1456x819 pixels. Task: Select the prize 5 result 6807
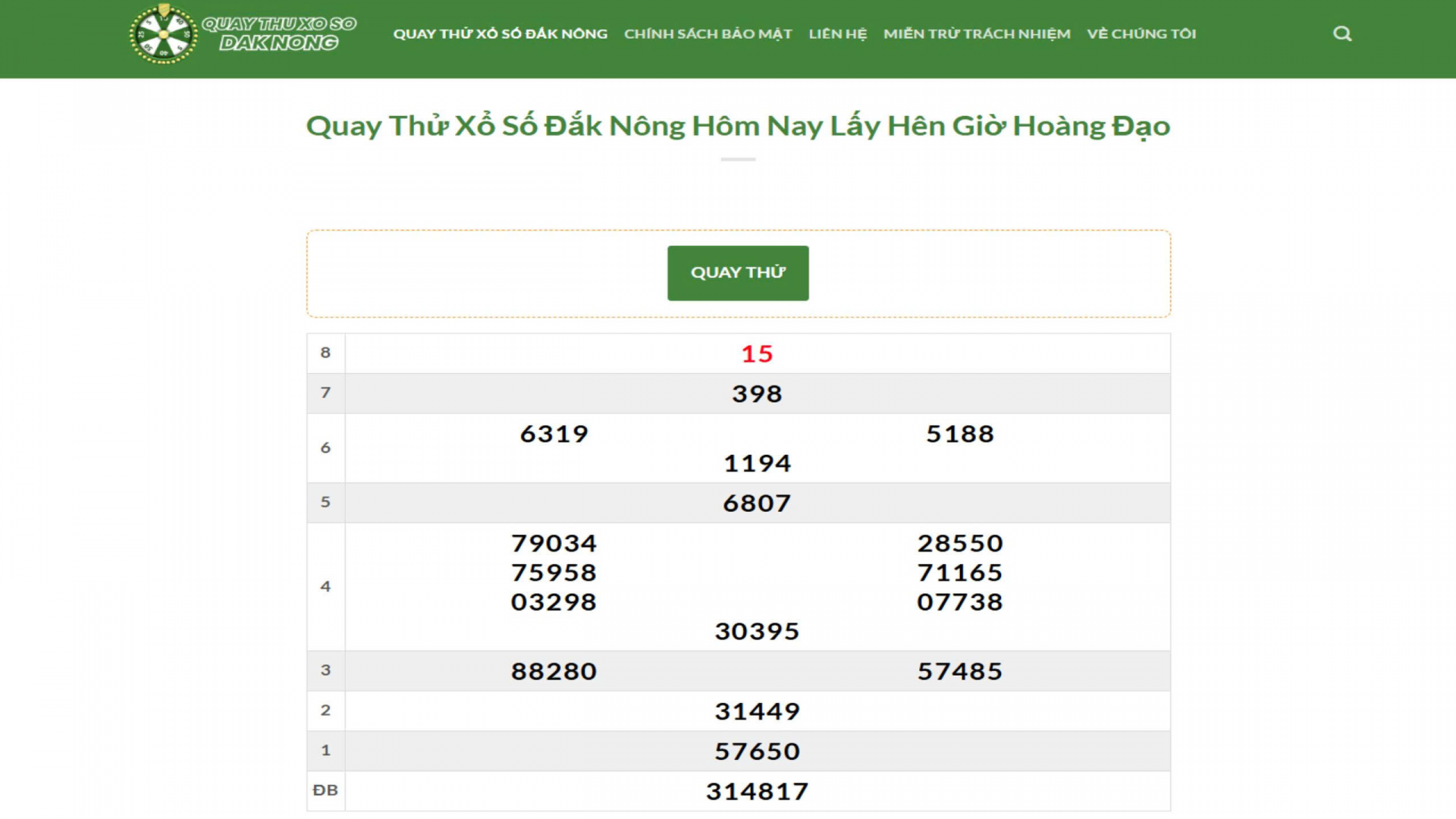coord(757,504)
